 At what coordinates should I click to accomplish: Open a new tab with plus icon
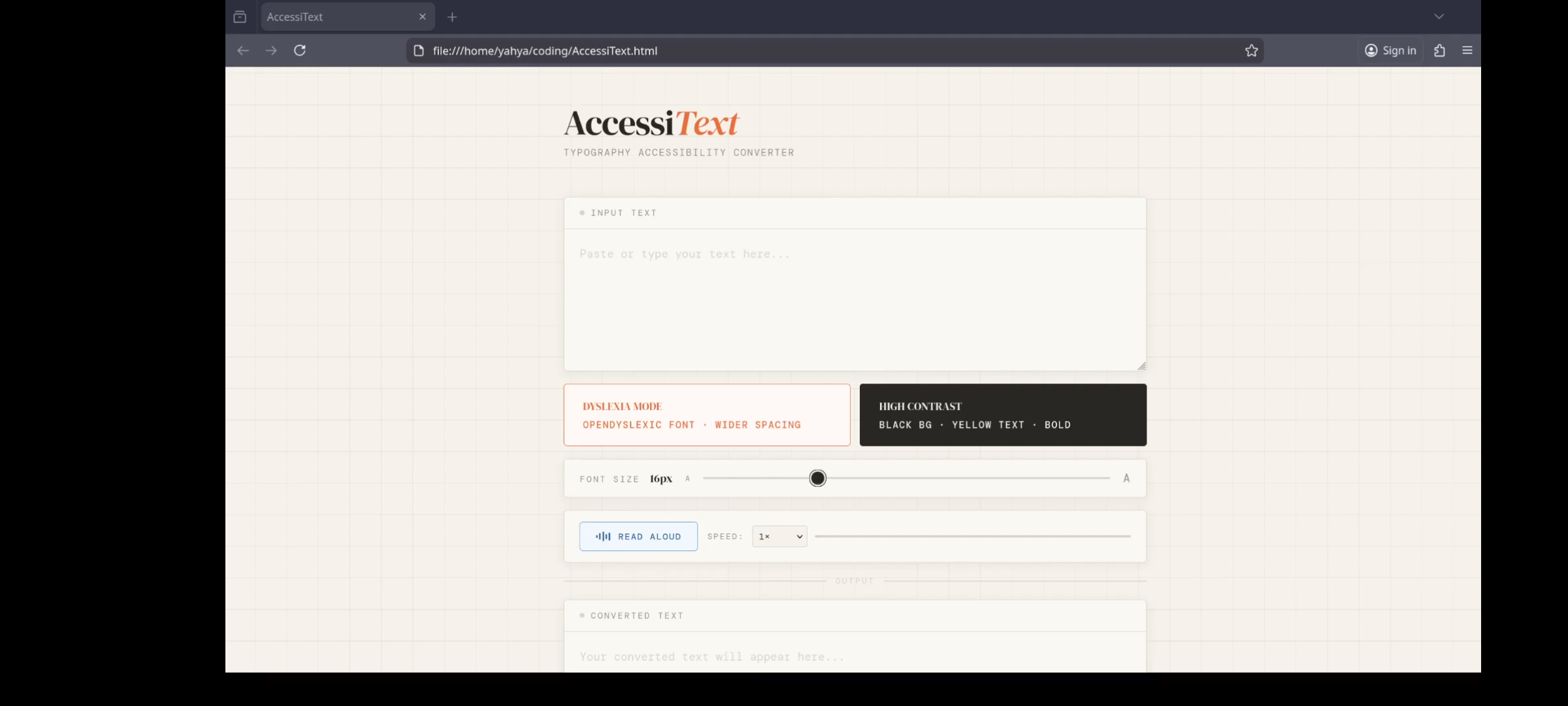[x=452, y=17]
